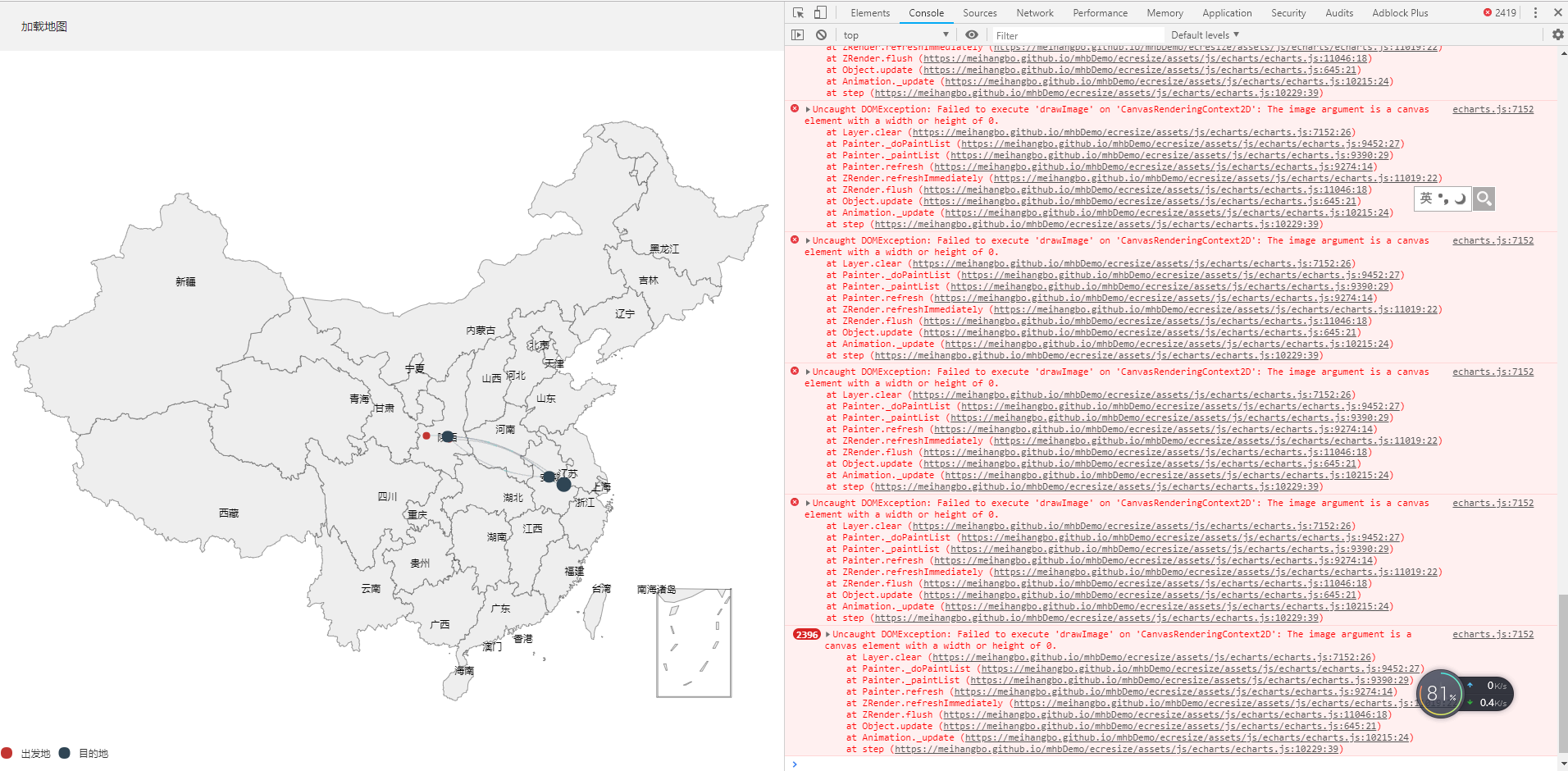
Task: Open console settings gear icon
Action: click(x=1557, y=34)
